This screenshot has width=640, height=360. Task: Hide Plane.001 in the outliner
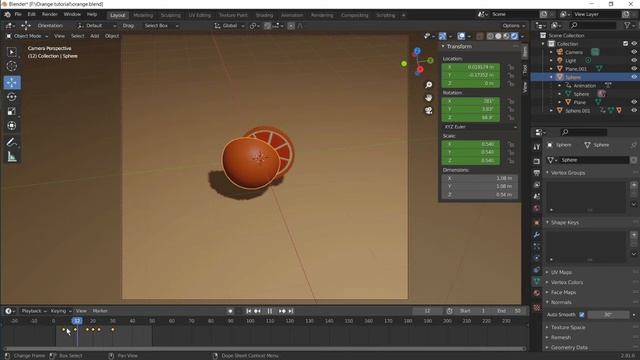click(x=634, y=69)
